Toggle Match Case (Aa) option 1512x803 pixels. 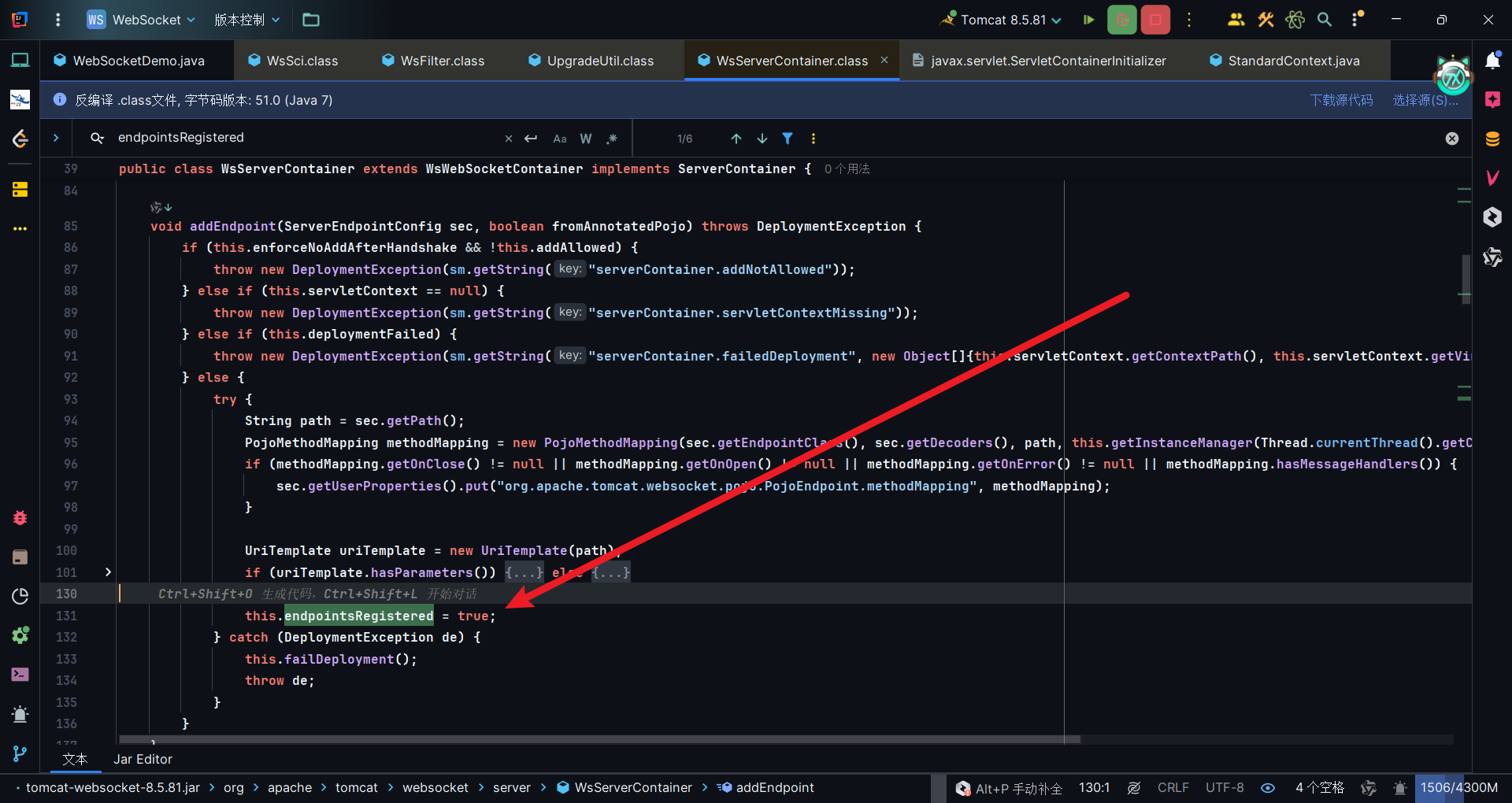560,139
